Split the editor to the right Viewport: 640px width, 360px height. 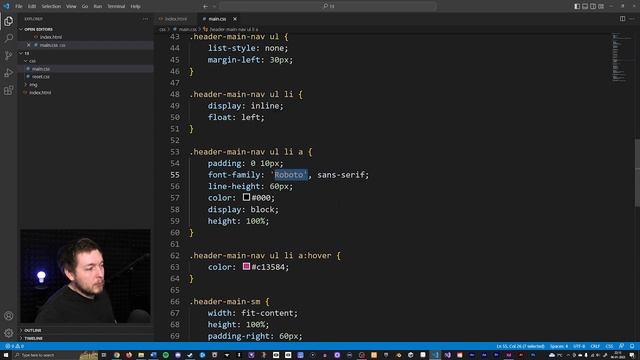pos(622,19)
